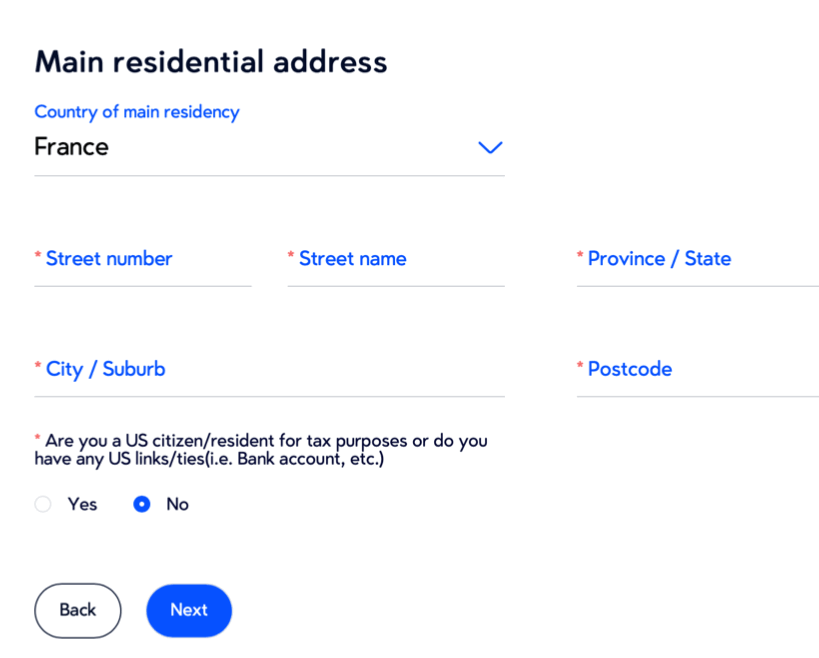Viewport: 819px width, 658px height.
Task: Select the Yes radio button circle
Action: (x=43, y=504)
